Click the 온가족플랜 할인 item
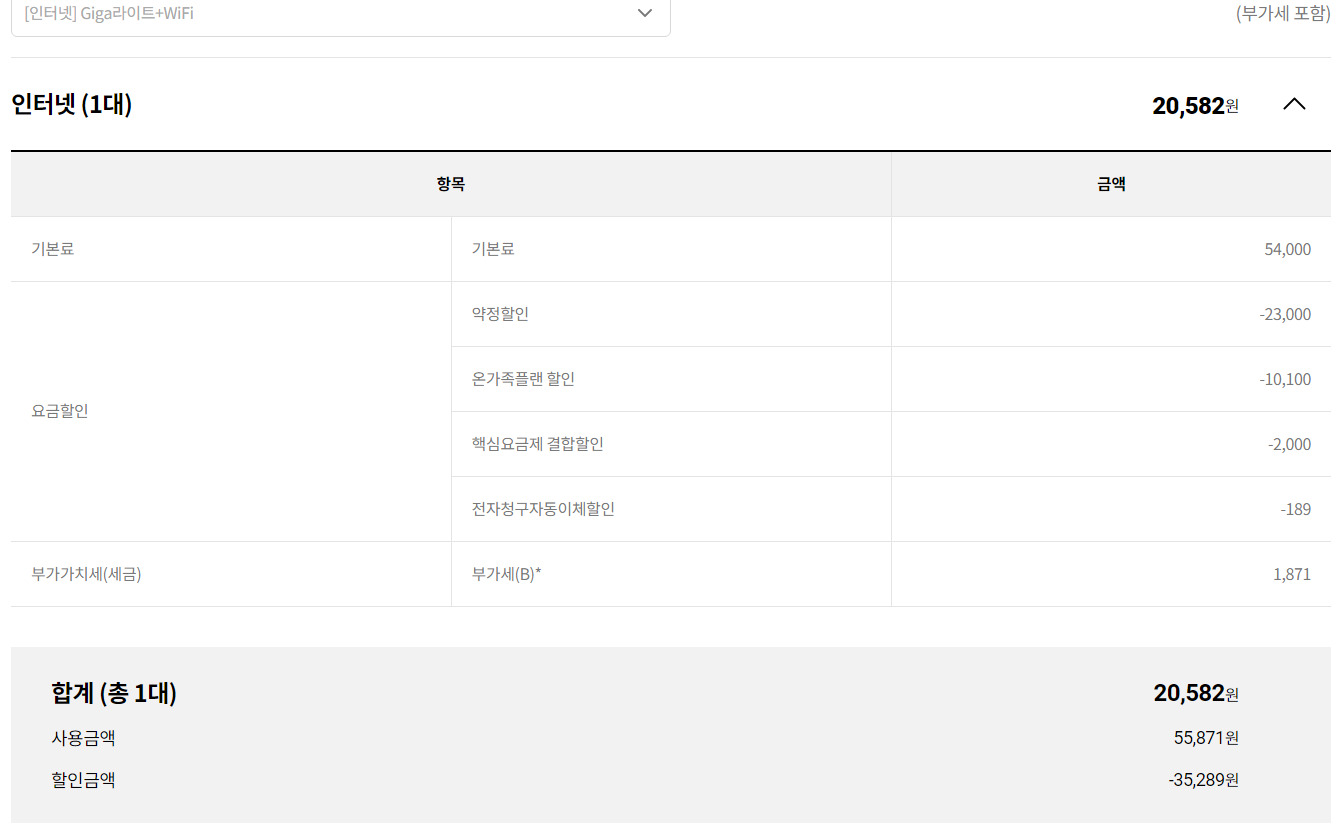 [523, 379]
